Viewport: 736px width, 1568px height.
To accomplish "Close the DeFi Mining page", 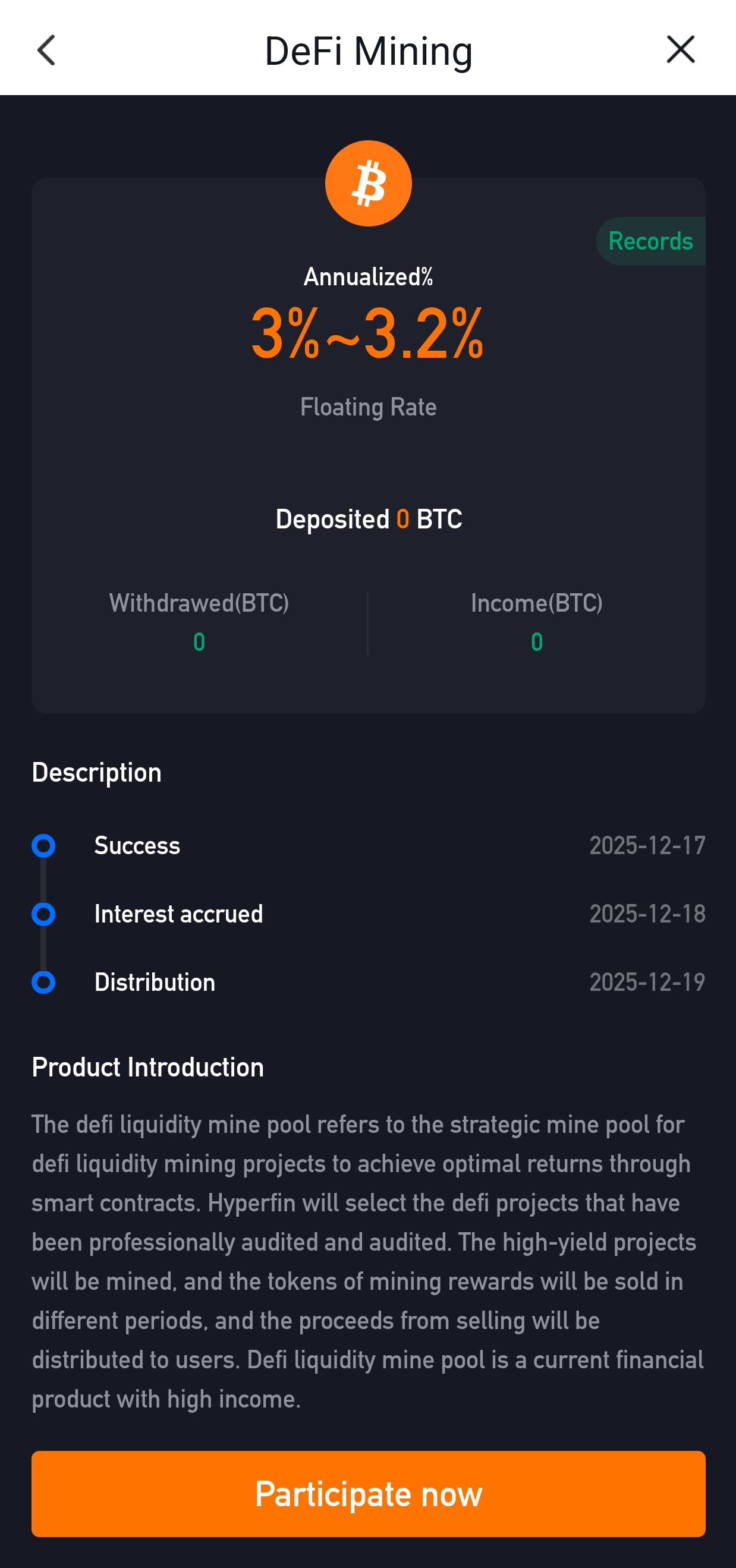I will [680, 49].
